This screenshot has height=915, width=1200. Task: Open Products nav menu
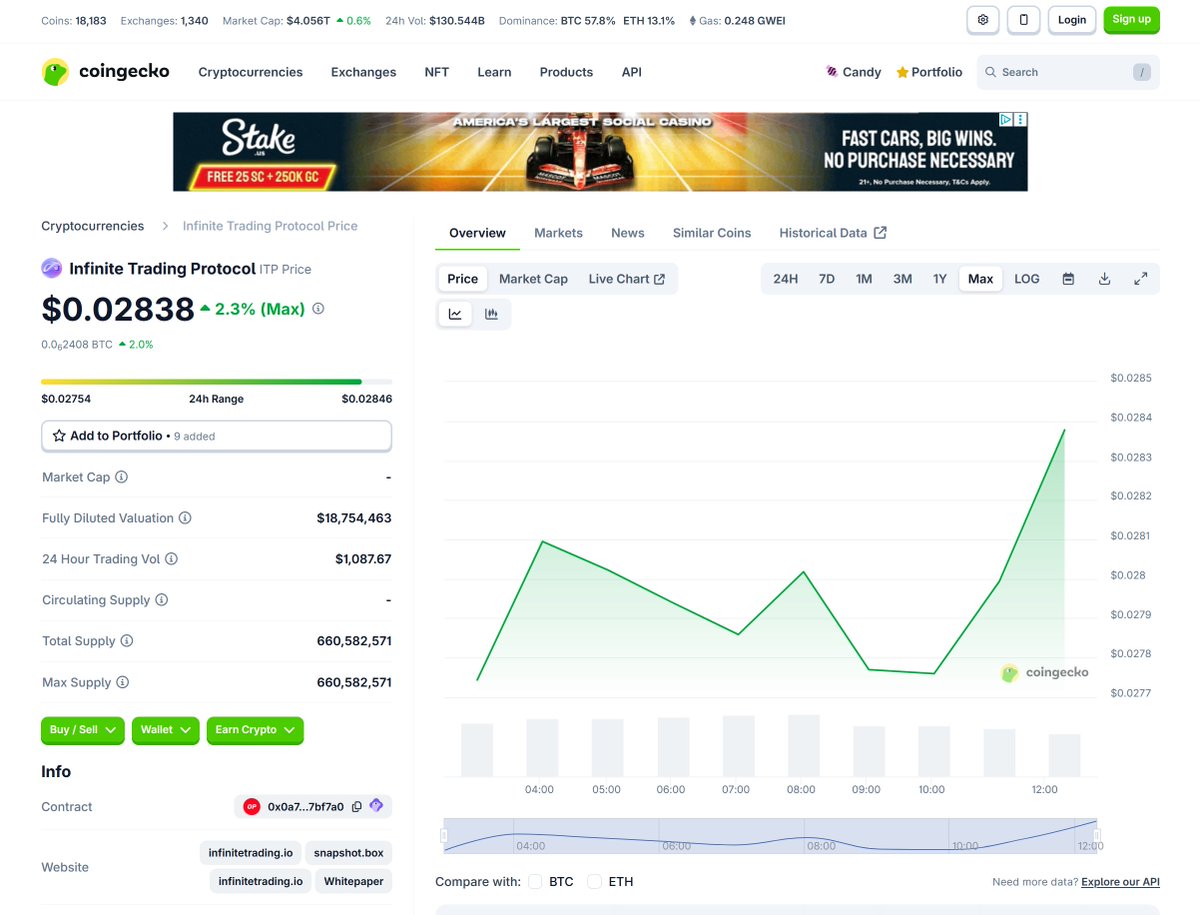566,72
